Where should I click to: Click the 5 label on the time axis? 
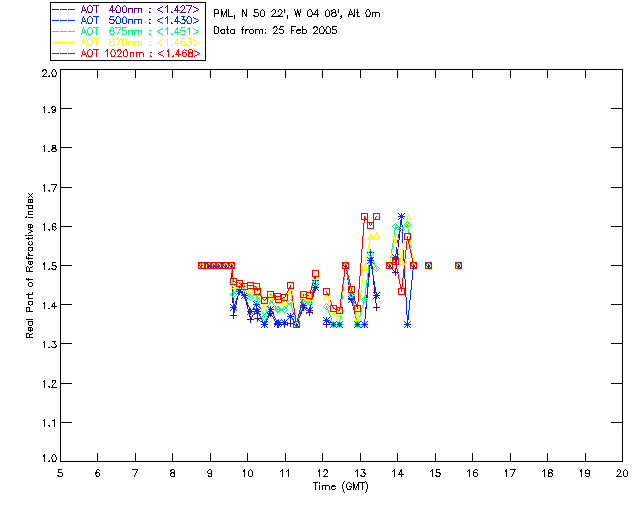coord(60,473)
